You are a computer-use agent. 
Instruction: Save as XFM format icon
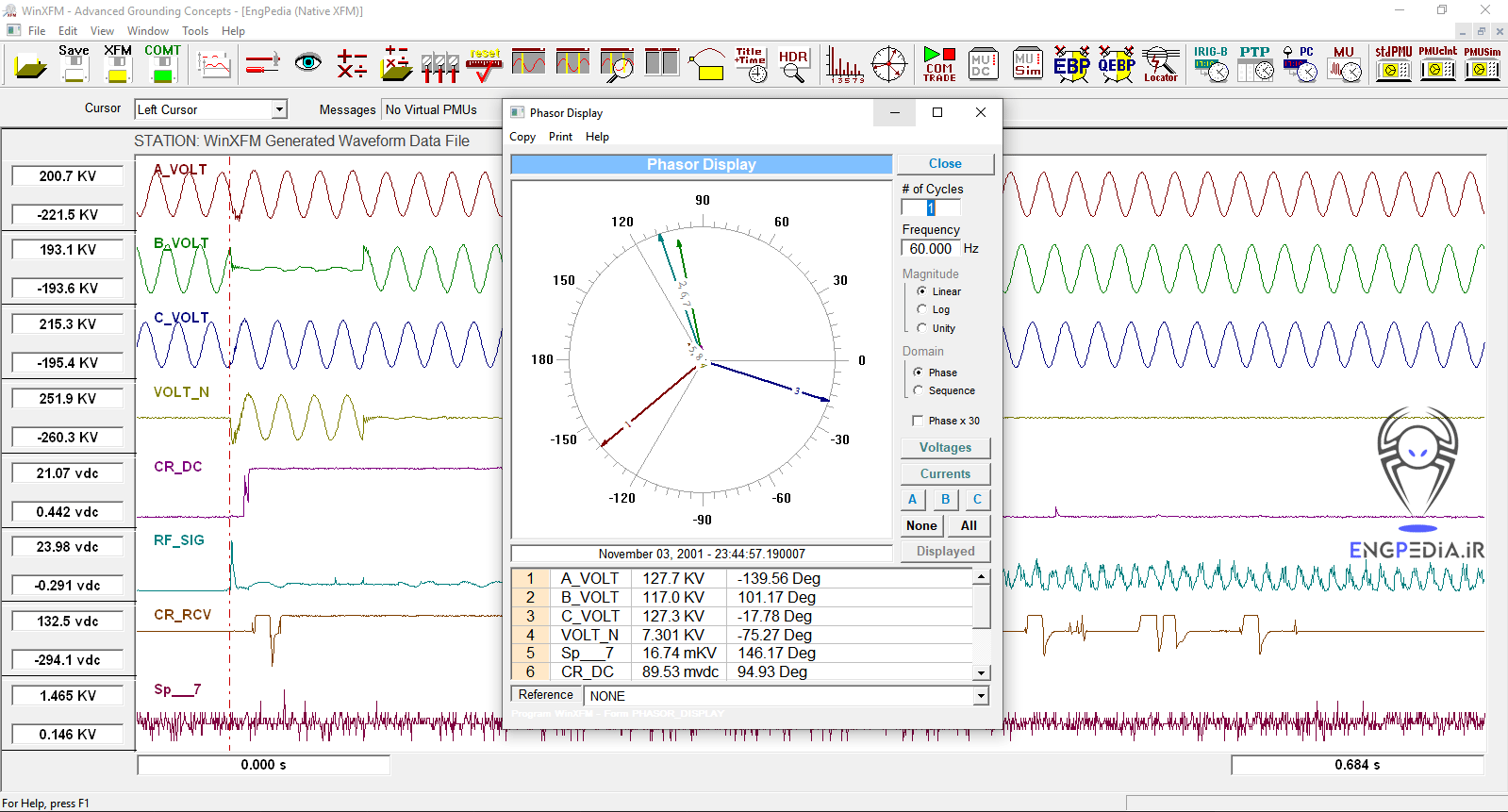click(x=118, y=63)
